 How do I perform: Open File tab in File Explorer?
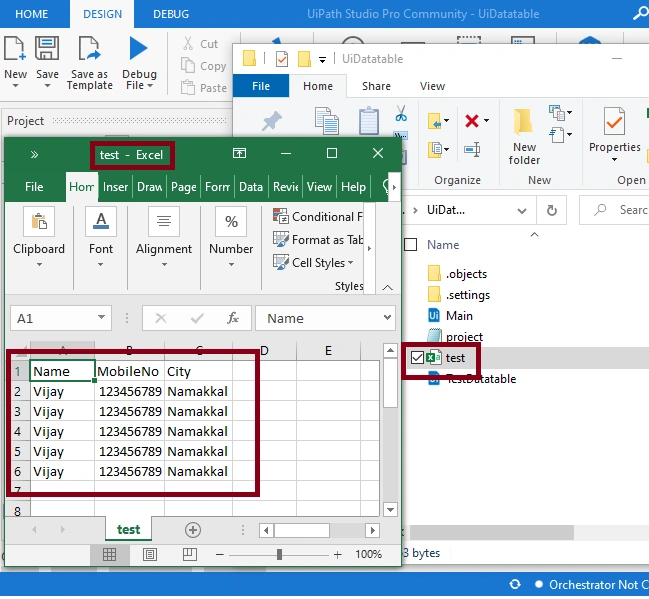click(x=261, y=86)
